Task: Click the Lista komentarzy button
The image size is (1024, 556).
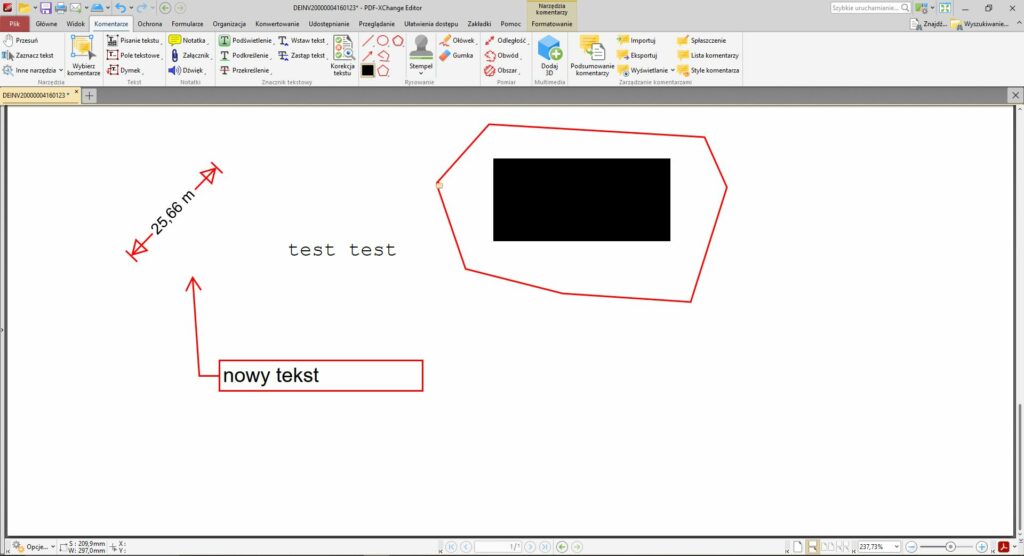Action: (x=709, y=55)
